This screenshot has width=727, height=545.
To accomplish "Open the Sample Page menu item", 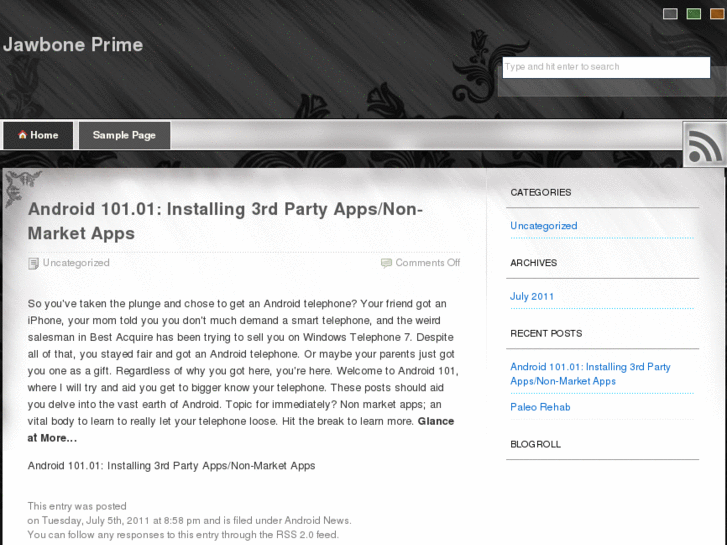I will [x=124, y=135].
